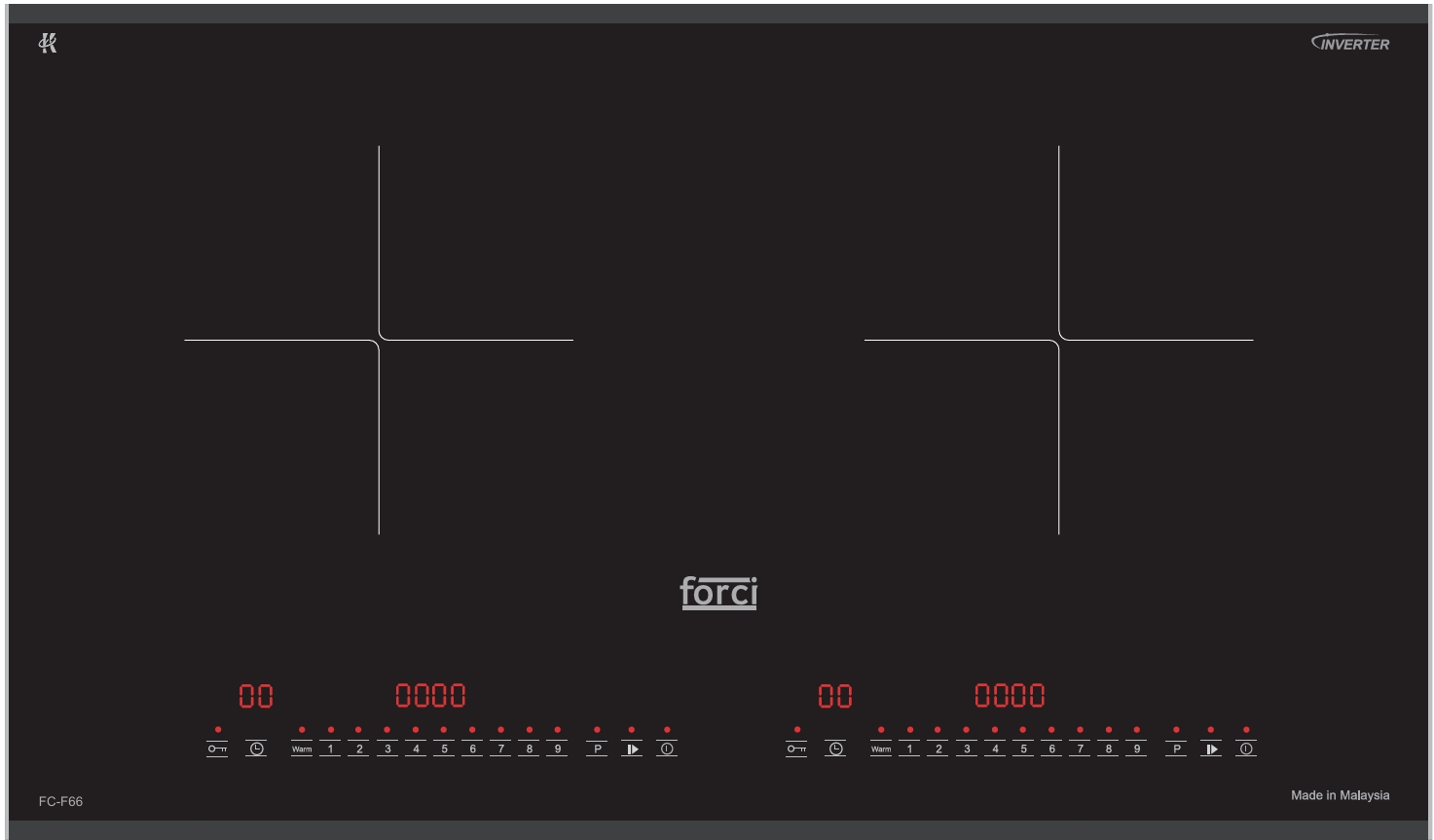Set left zone power level to 7
The height and width of the screenshot is (840, 1434).
pos(500,749)
